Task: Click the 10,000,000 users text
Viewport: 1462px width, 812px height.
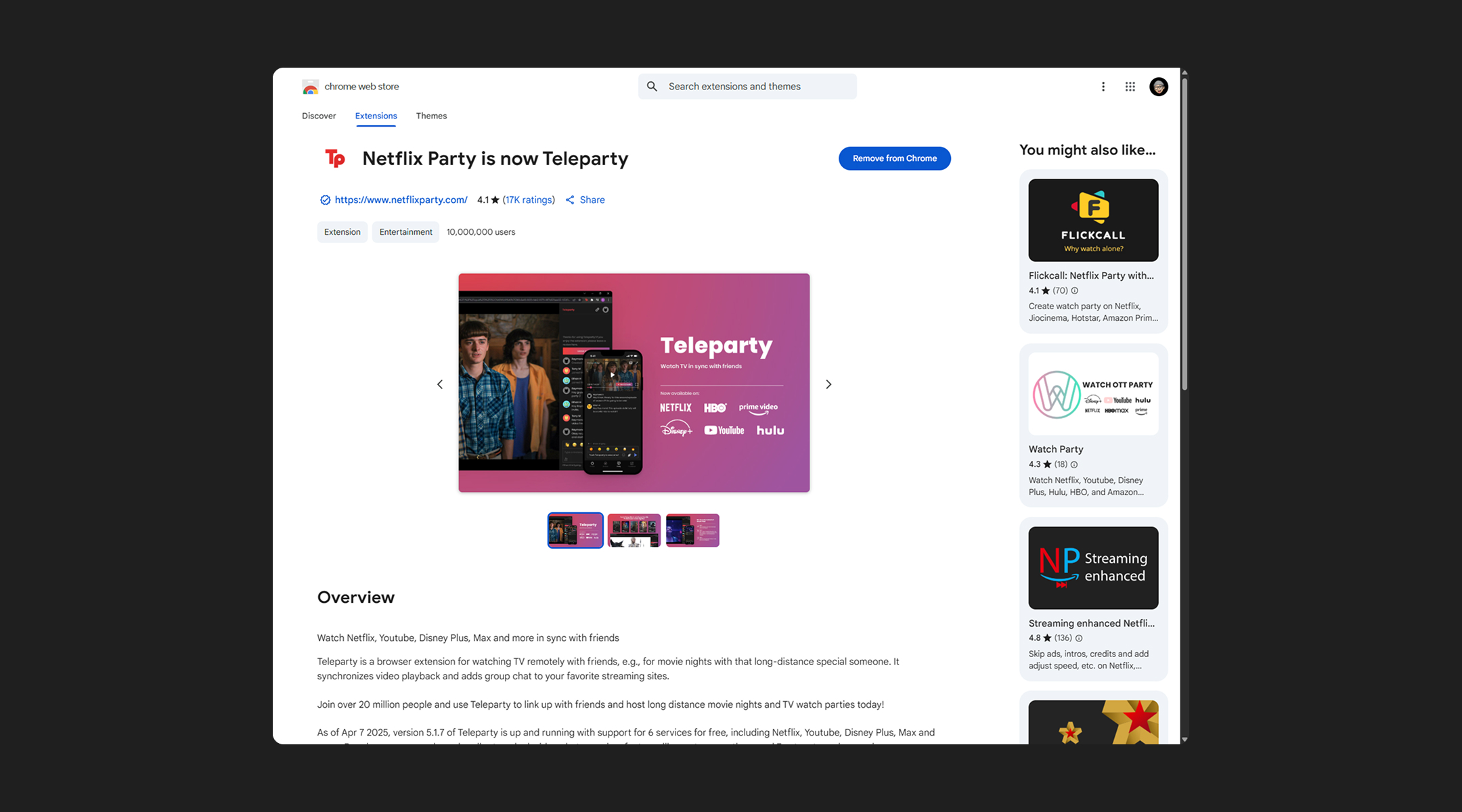Action: coord(481,232)
